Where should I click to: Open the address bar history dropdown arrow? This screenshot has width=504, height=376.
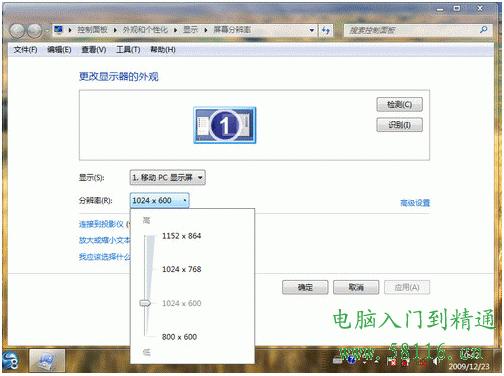point(312,30)
